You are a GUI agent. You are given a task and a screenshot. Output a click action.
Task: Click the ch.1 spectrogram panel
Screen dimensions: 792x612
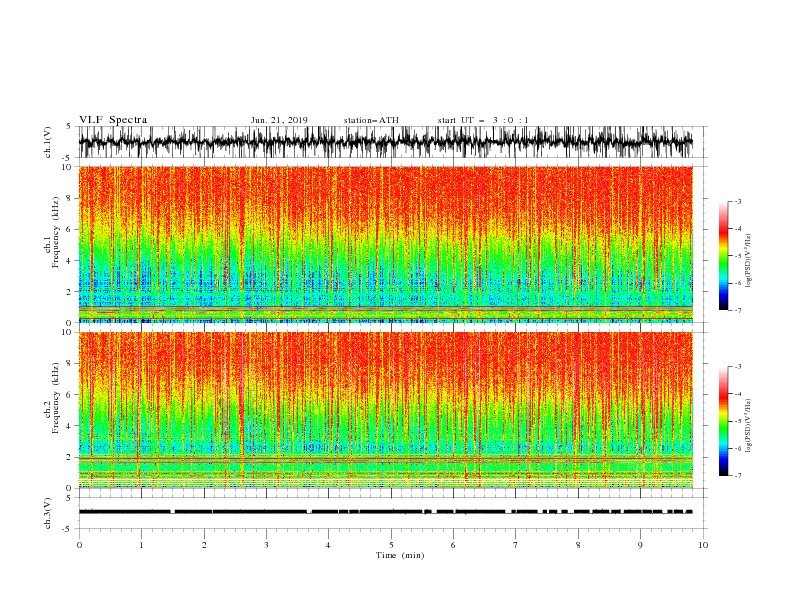tap(386, 244)
